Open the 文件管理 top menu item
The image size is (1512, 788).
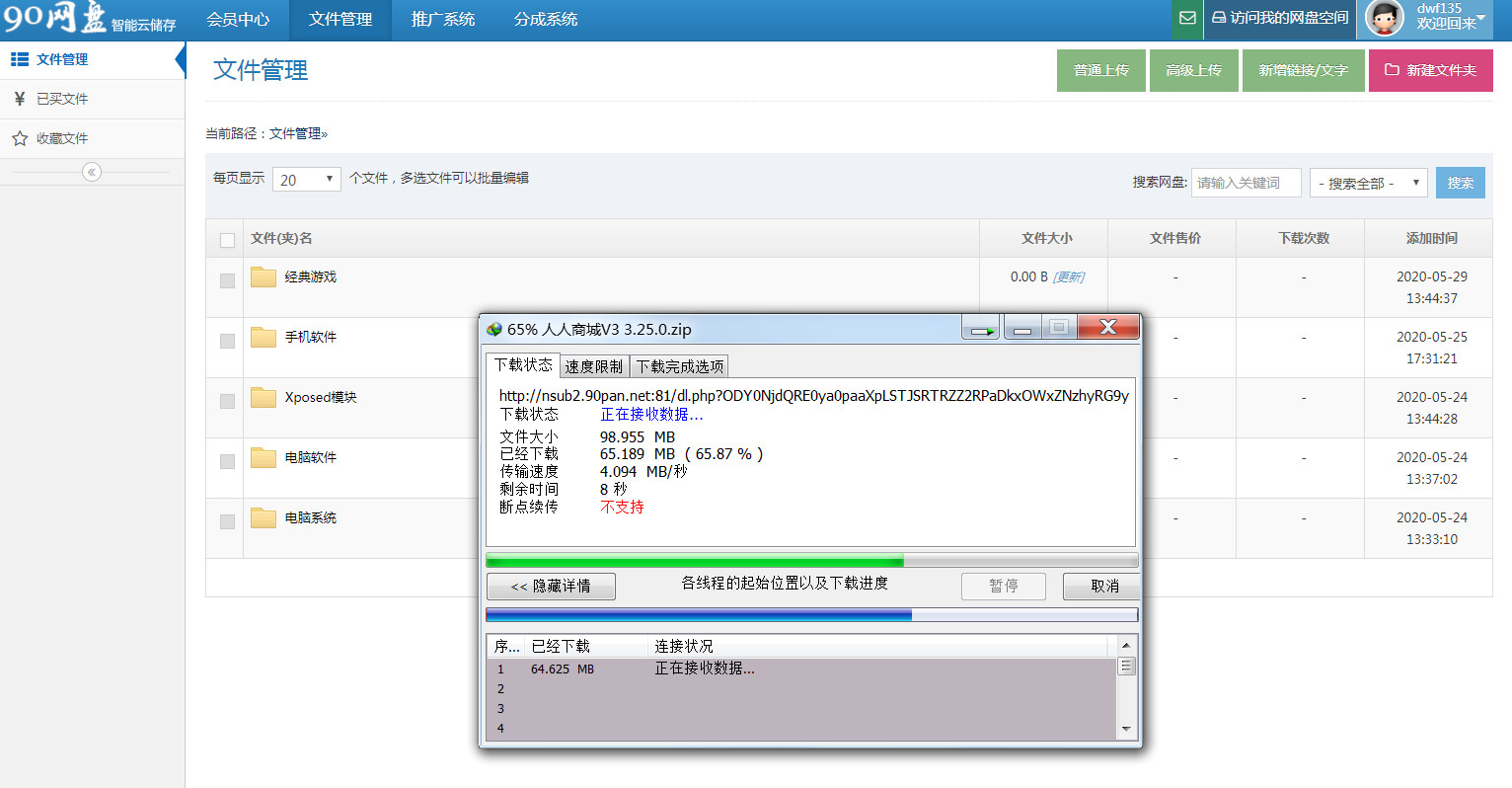click(340, 20)
